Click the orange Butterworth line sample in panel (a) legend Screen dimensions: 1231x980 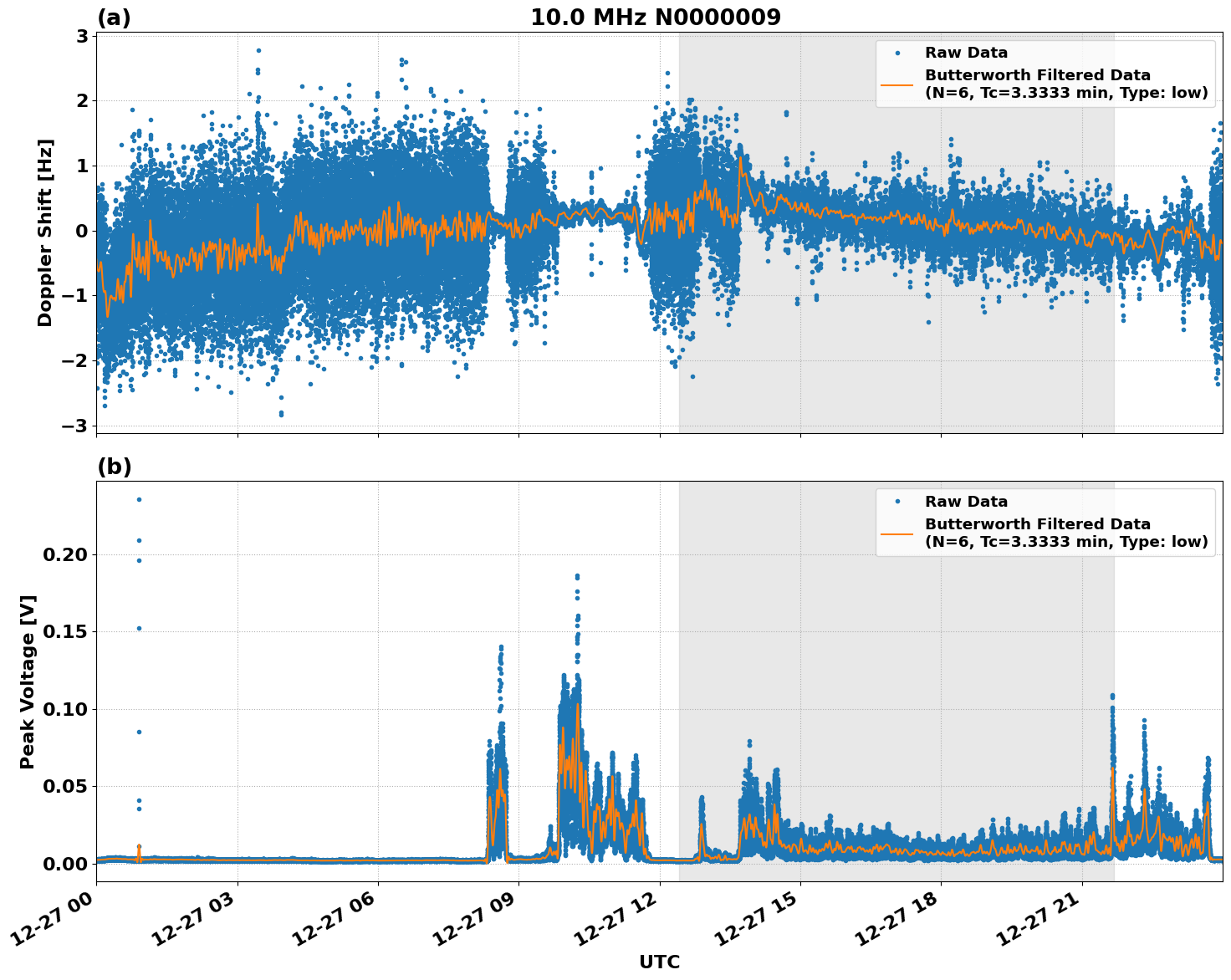tap(897, 84)
